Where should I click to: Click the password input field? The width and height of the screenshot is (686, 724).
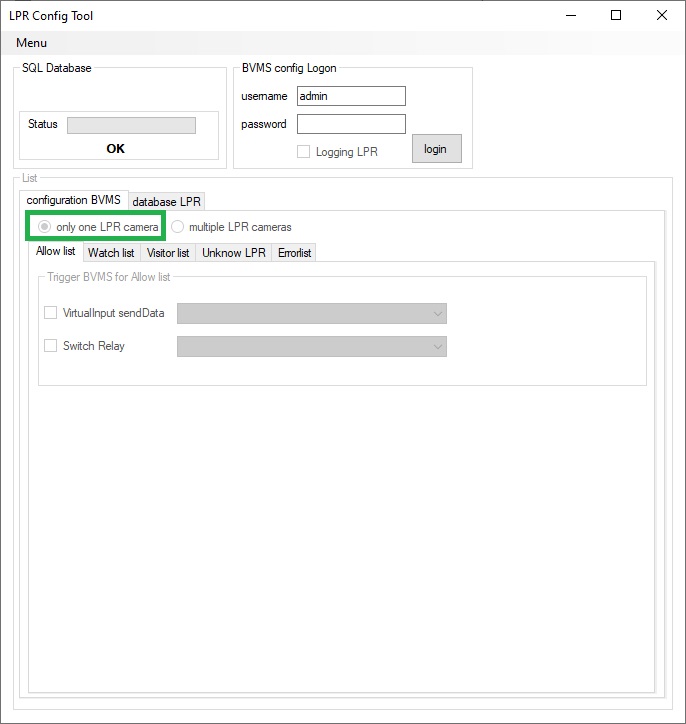[351, 124]
